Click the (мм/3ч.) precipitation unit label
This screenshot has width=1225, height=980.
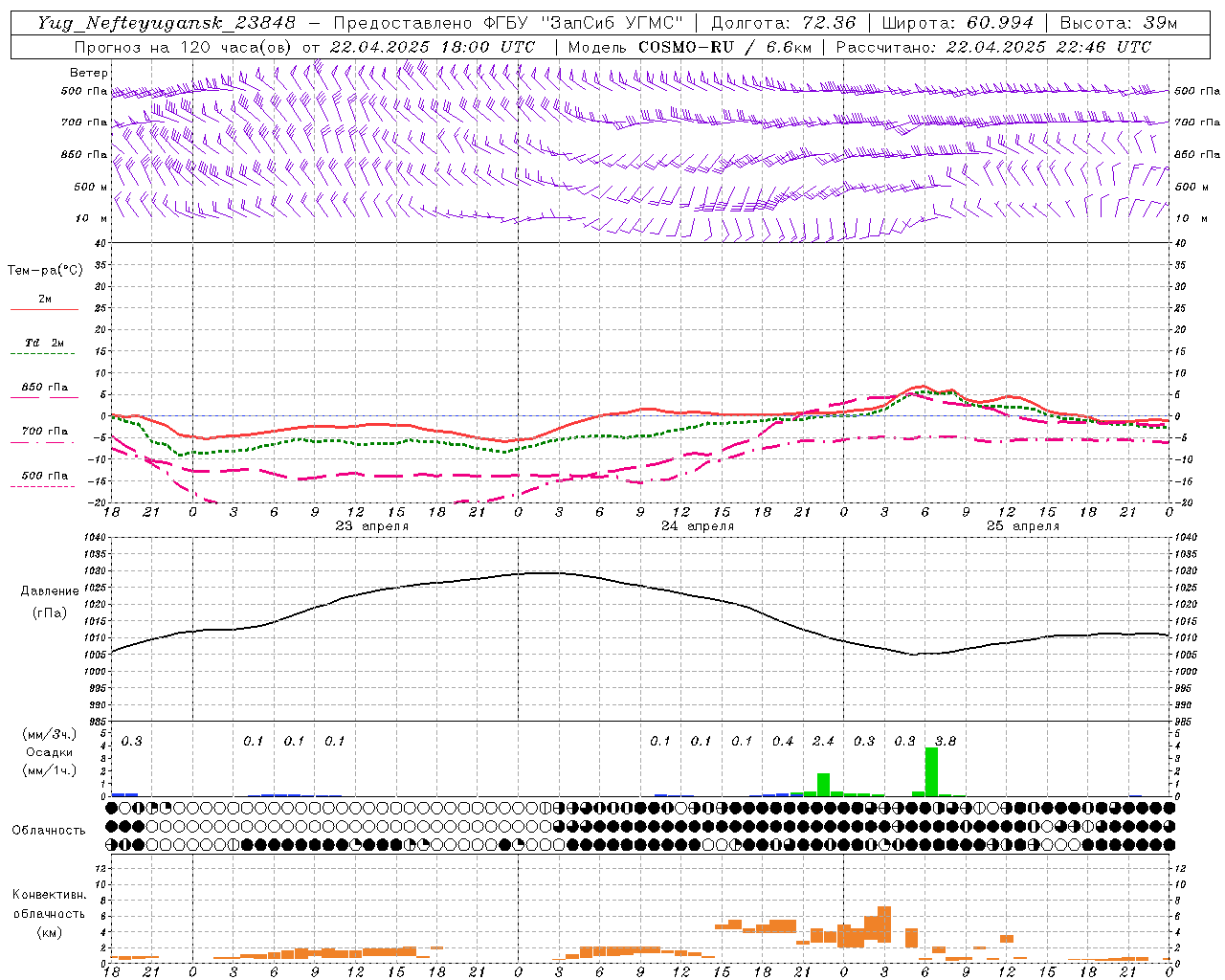pyautogui.click(x=50, y=734)
